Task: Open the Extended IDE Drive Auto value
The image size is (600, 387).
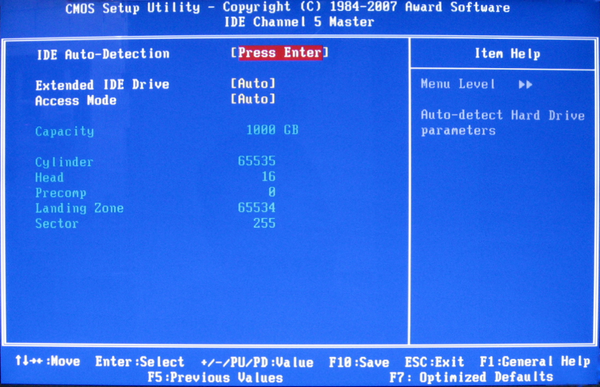Action: (253, 83)
